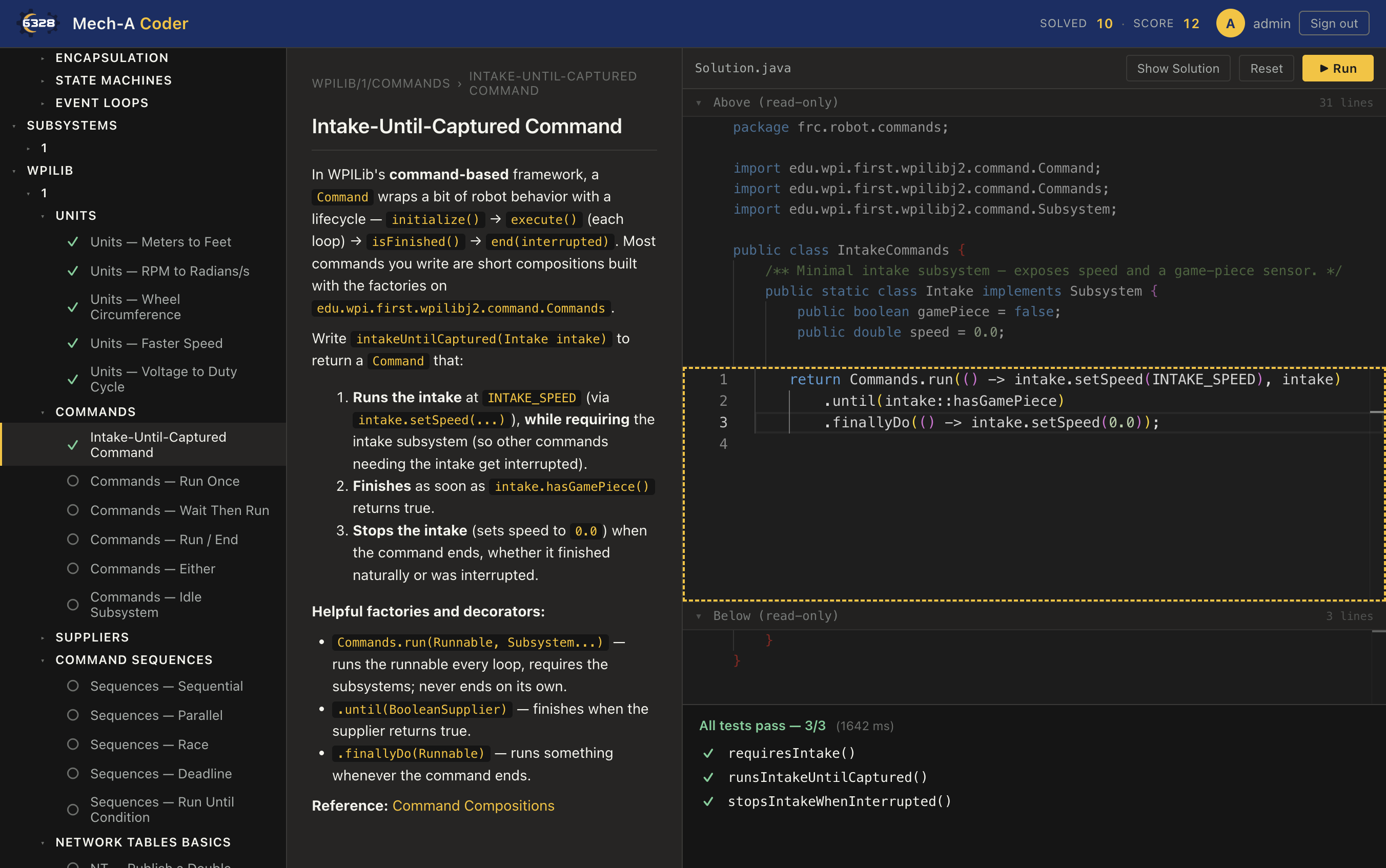
Task: Click the checkmark beside Units — Faster Speed
Action: point(73,343)
